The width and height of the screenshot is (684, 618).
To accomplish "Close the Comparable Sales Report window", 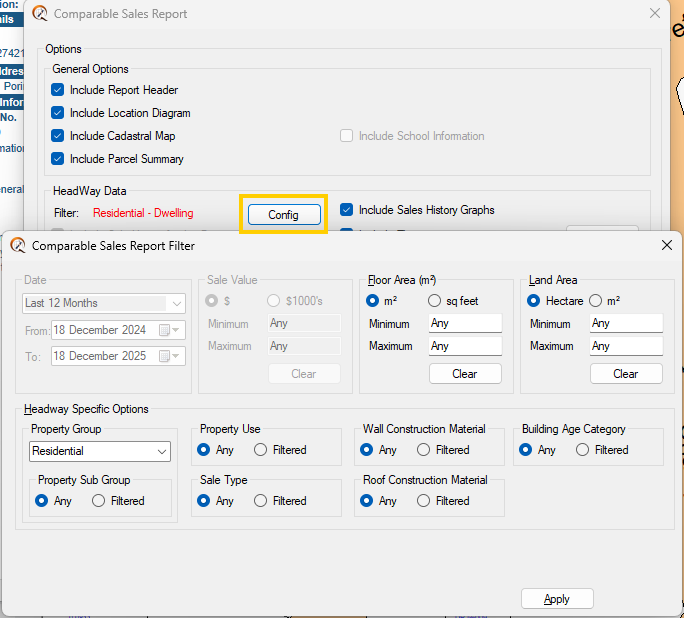I will [654, 14].
